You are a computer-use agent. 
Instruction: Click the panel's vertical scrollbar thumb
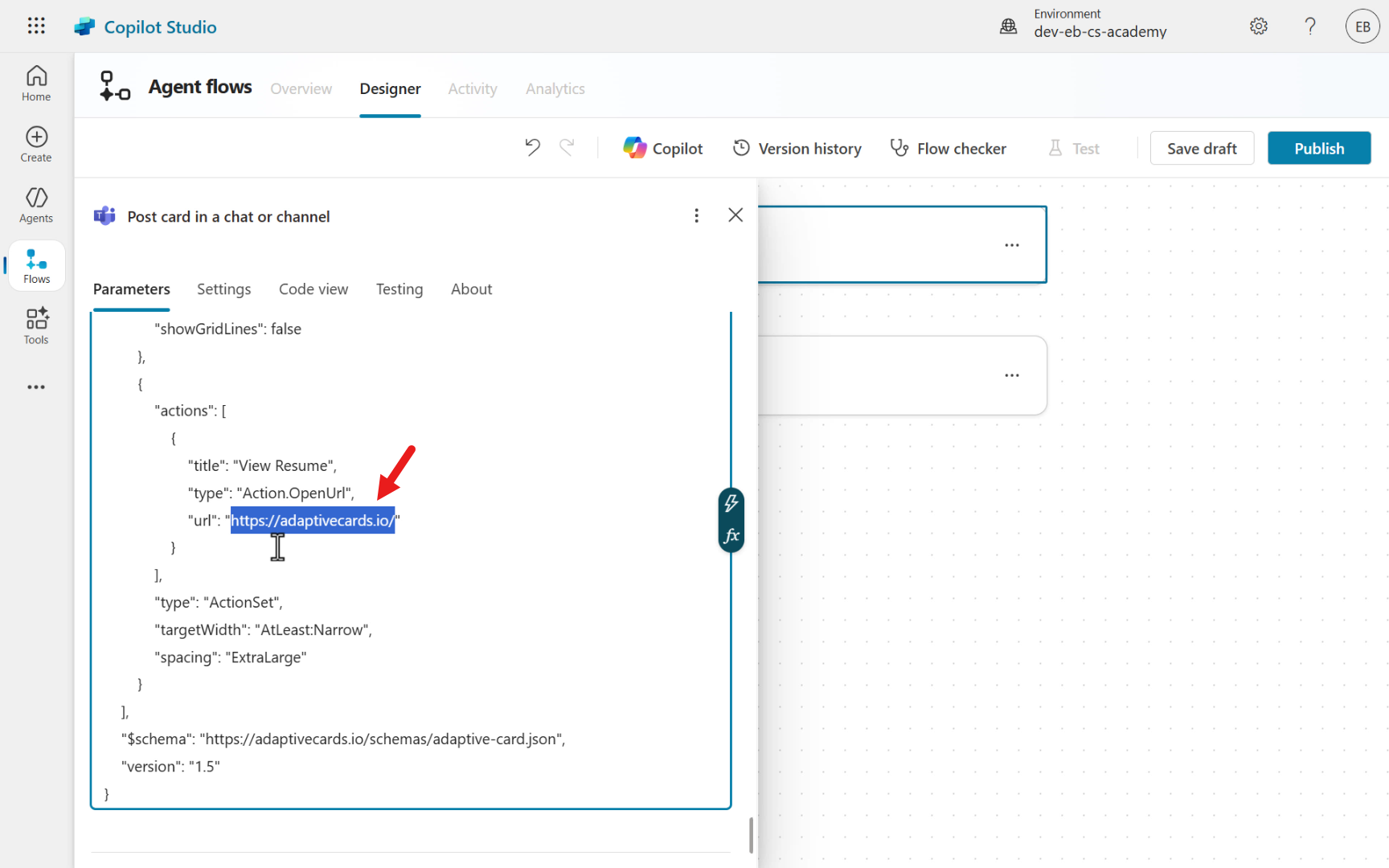tap(751, 836)
